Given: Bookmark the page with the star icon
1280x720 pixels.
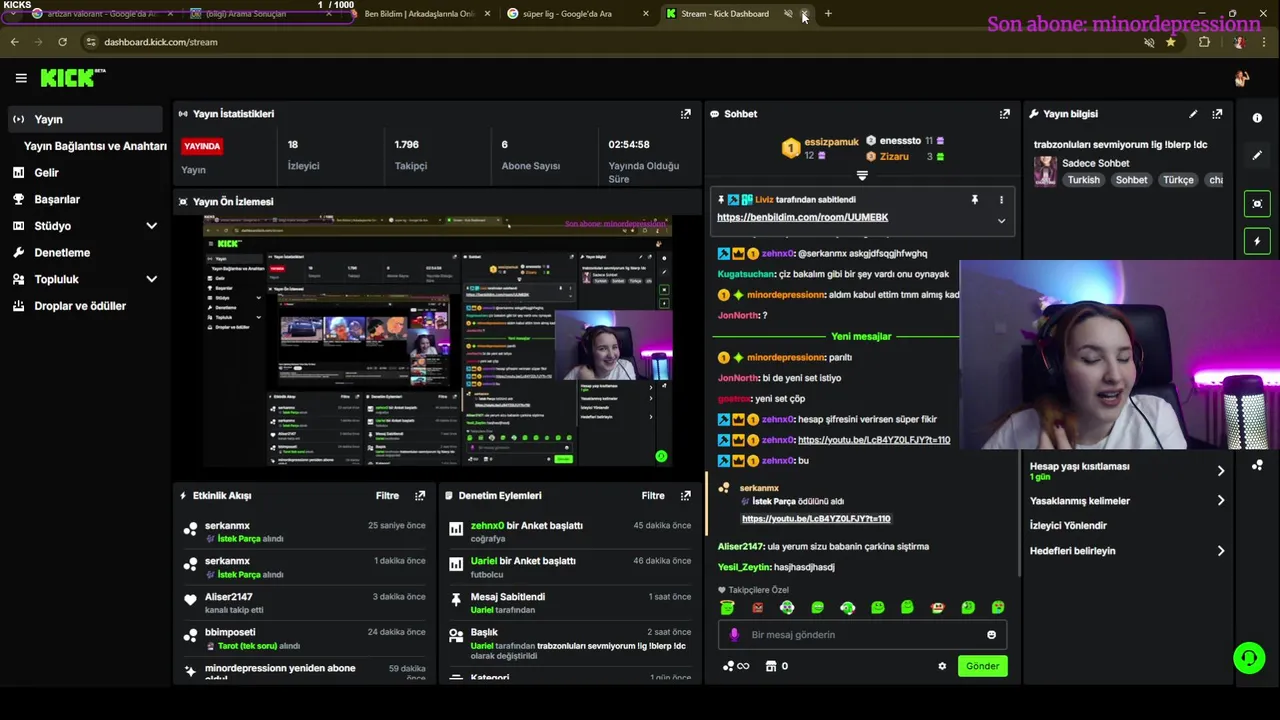Looking at the screenshot, I should tap(1170, 42).
